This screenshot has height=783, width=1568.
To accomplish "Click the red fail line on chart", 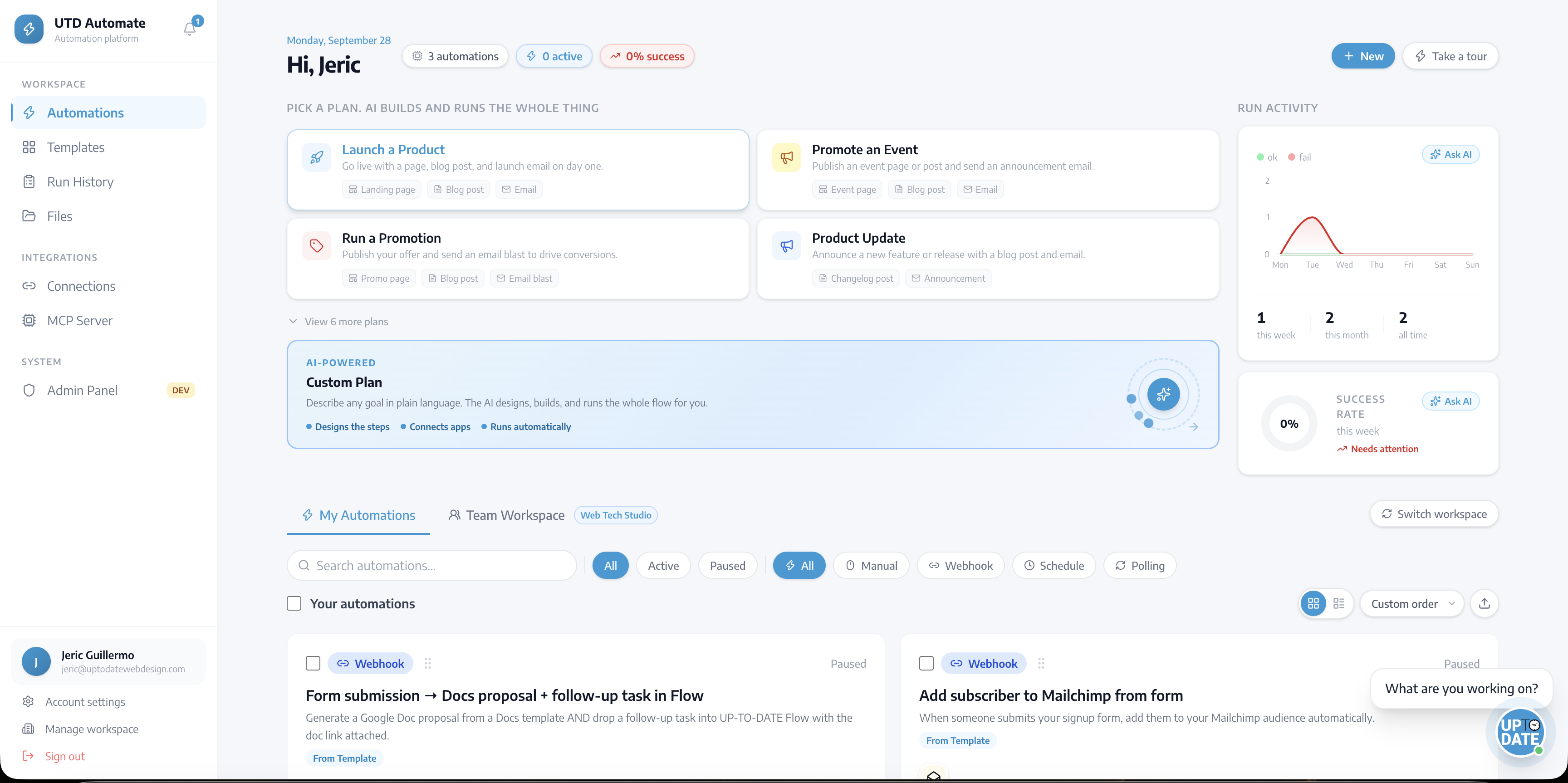I will (x=1312, y=218).
